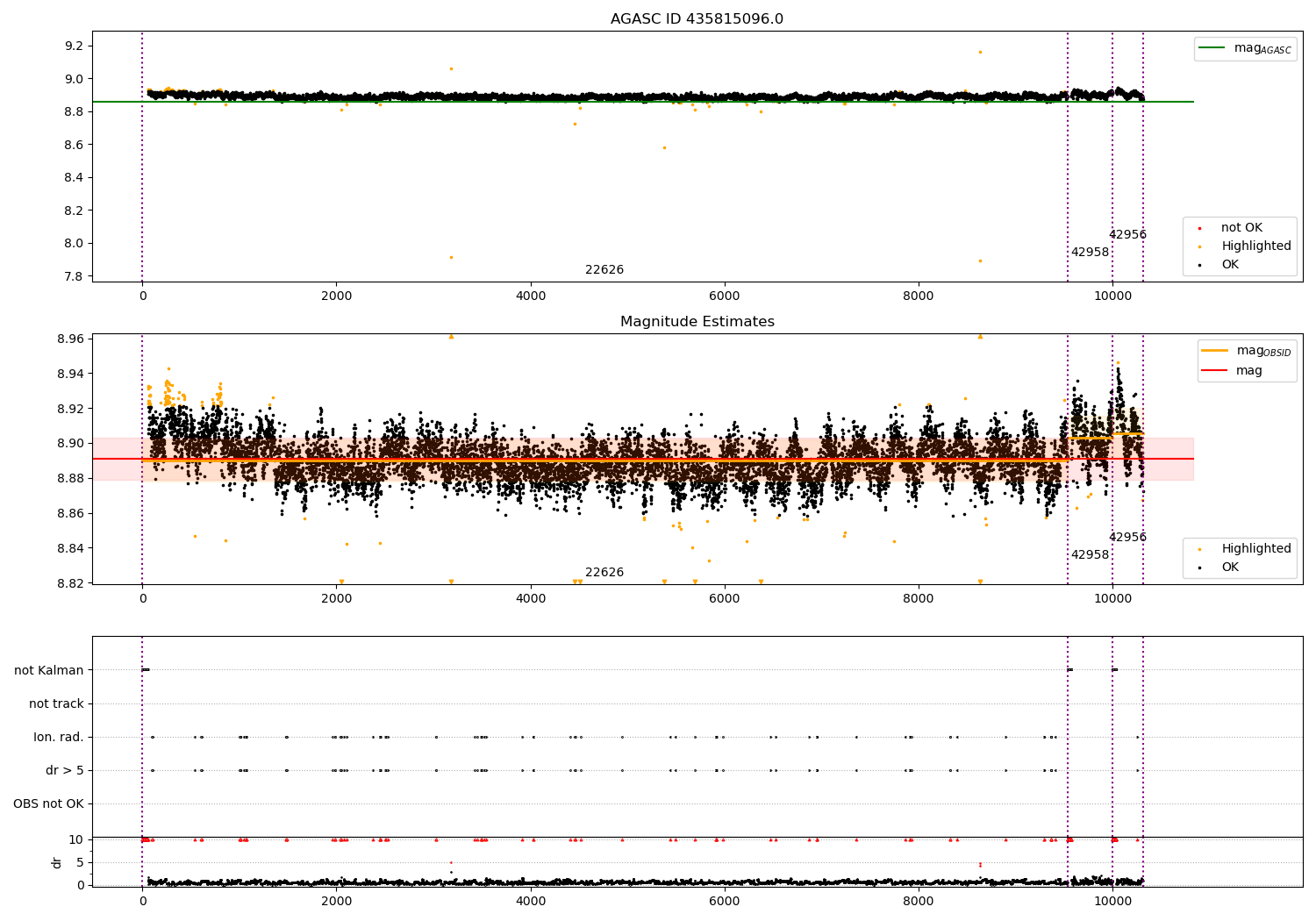Click the 8.86 y-axis tick label

[x=70, y=514]
